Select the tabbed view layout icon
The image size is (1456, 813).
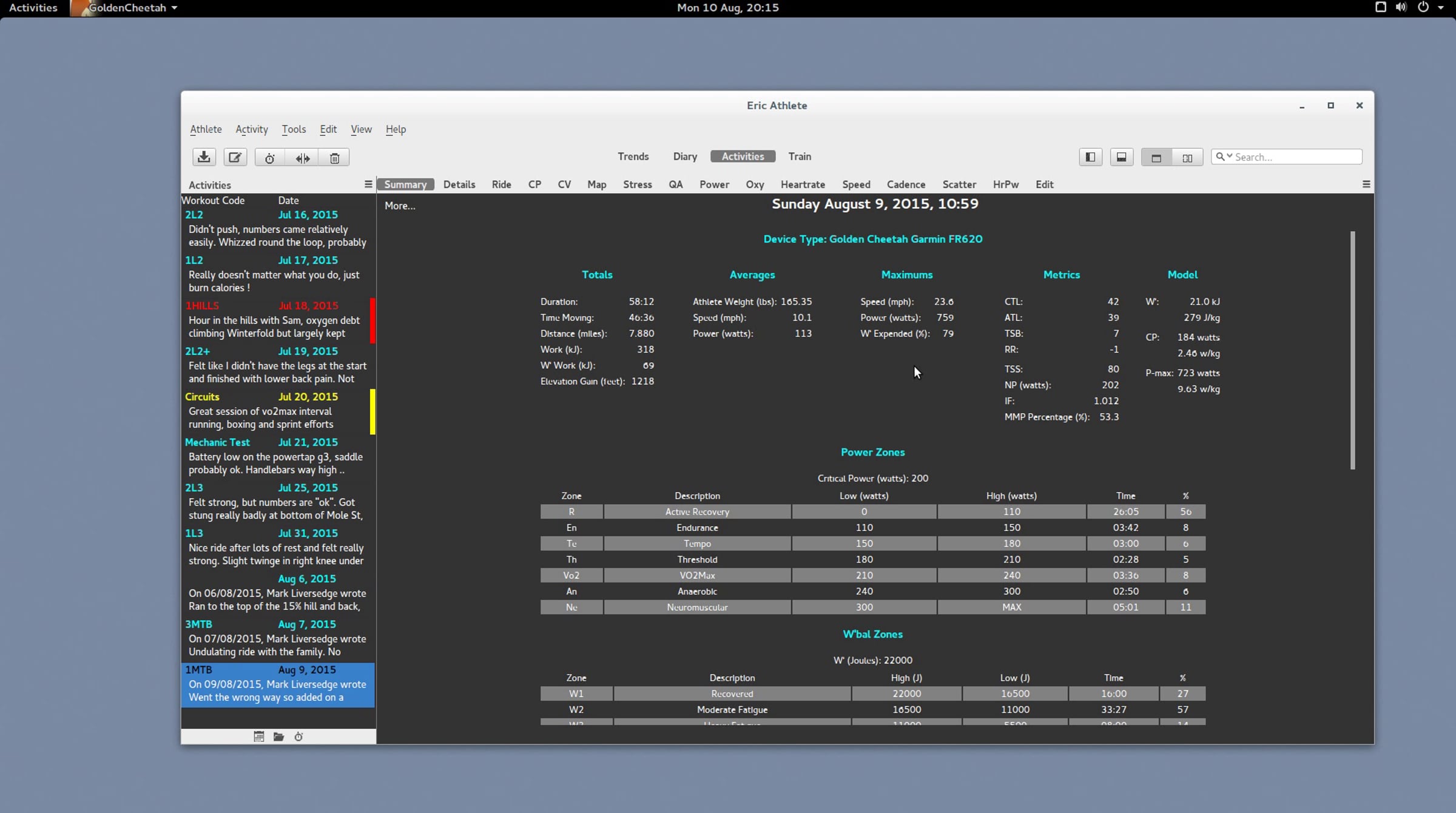[x=1156, y=158]
